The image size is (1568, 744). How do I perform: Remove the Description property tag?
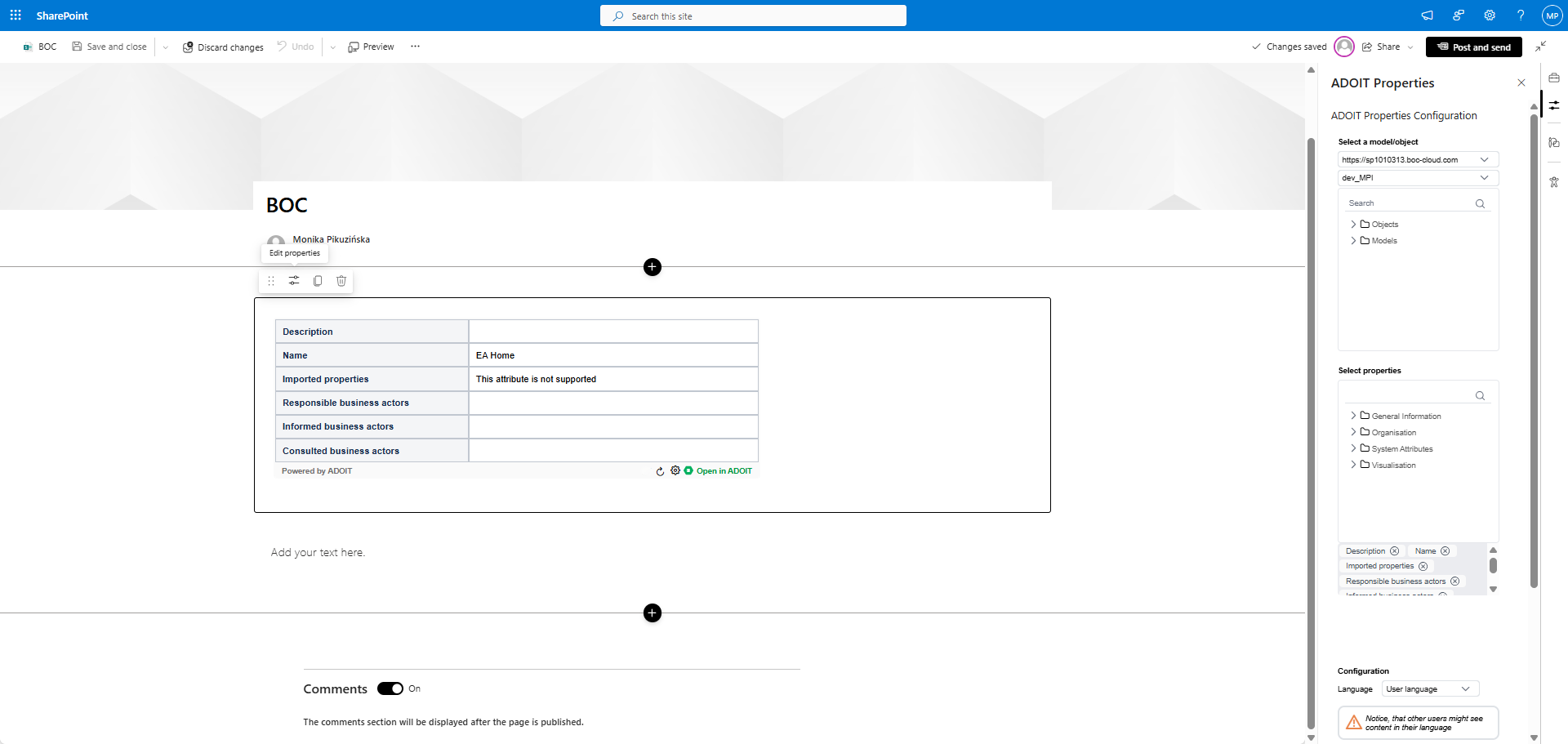(x=1395, y=551)
